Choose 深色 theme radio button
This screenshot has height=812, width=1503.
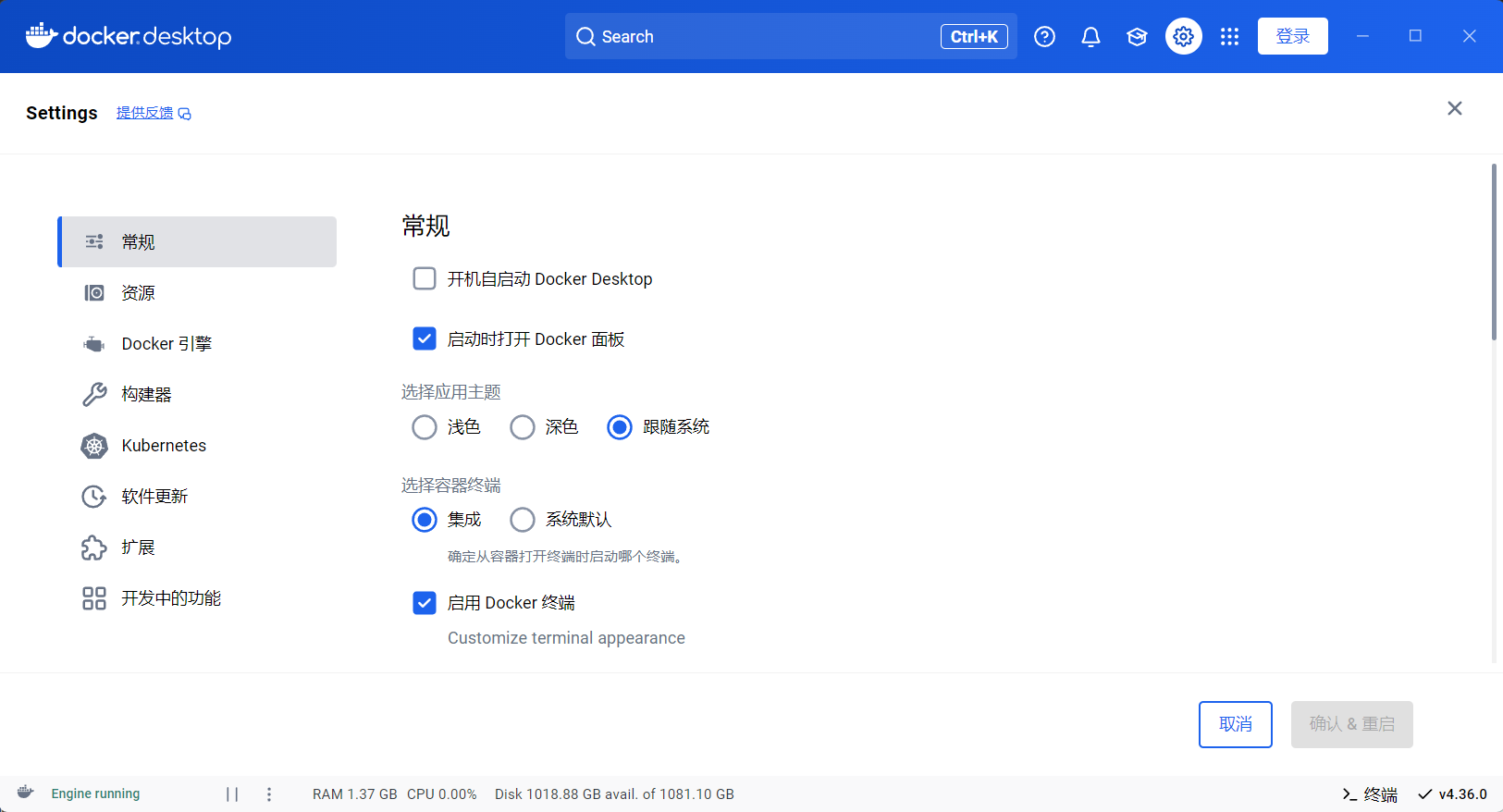(523, 427)
